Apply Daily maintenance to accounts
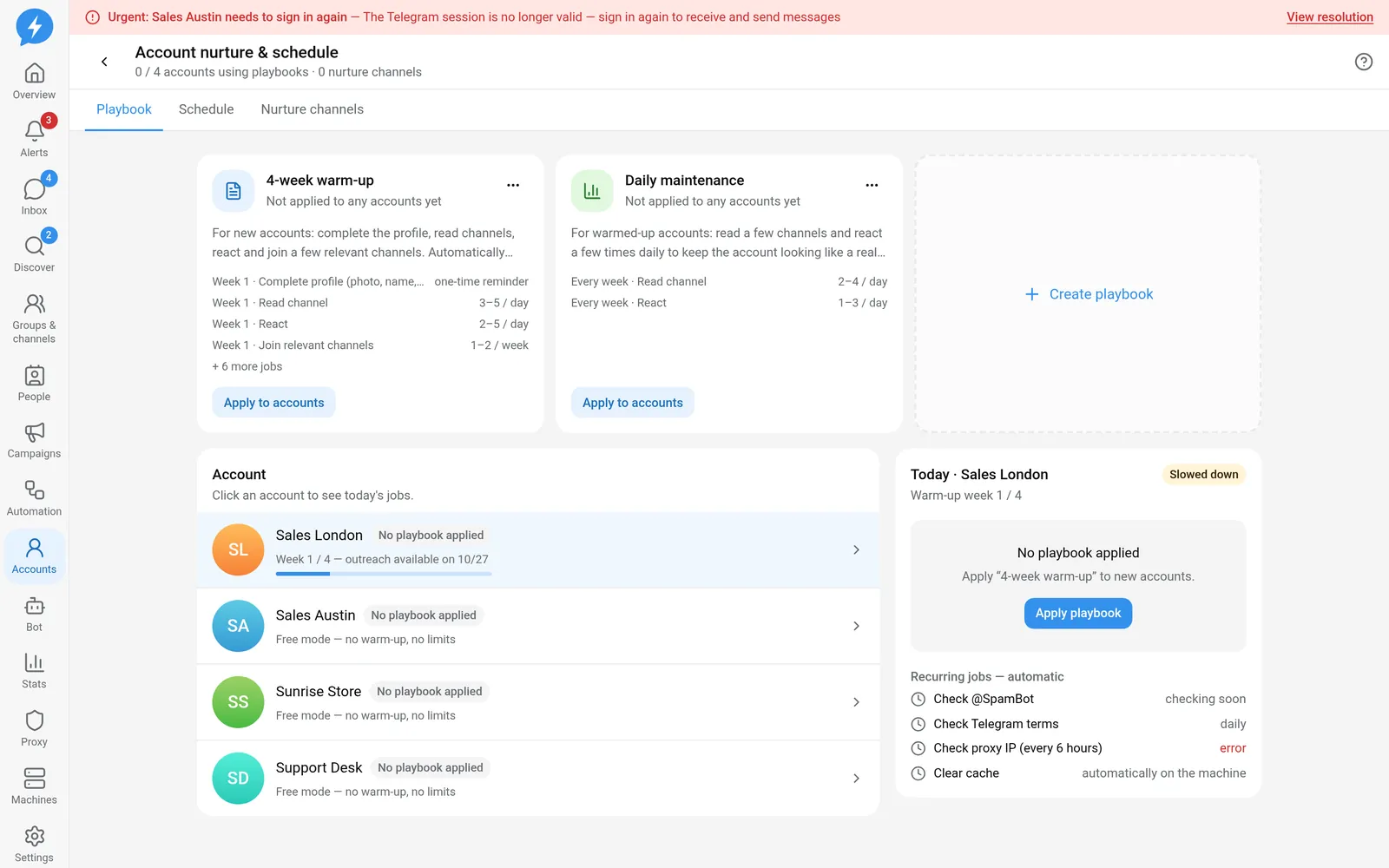 pyautogui.click(x=633, y=403)
